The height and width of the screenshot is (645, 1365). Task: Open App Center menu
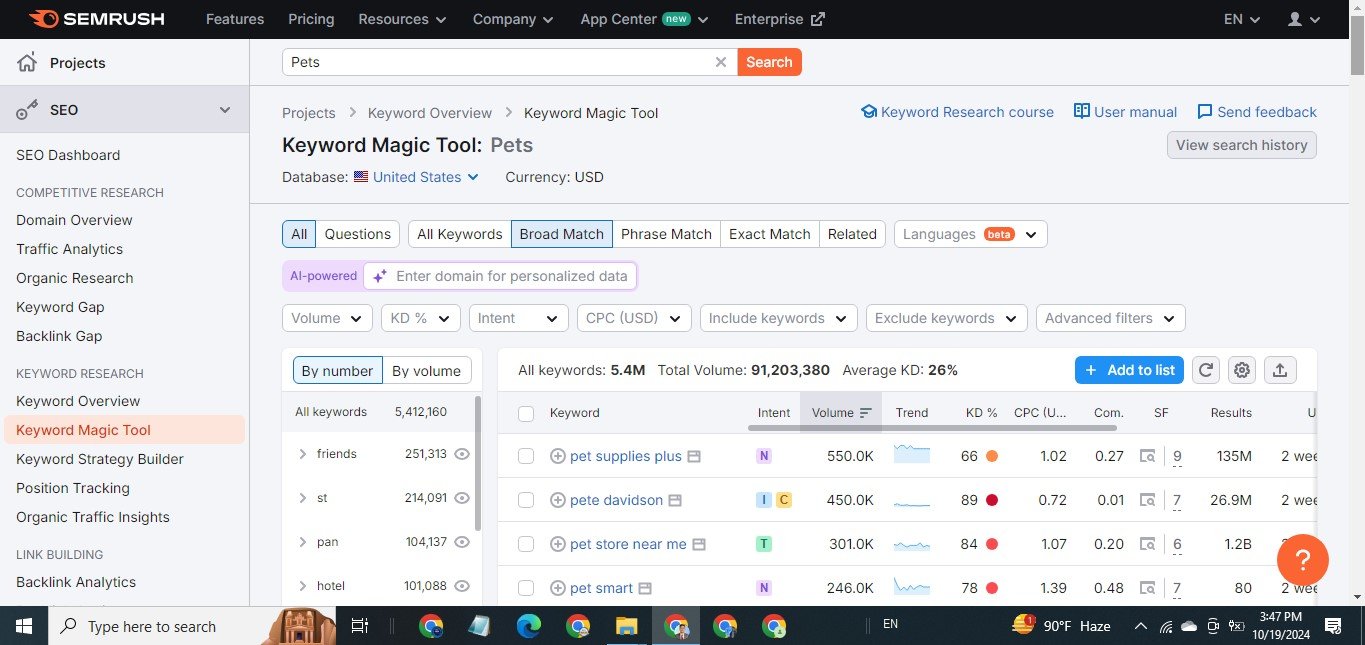tap(644, 19)
